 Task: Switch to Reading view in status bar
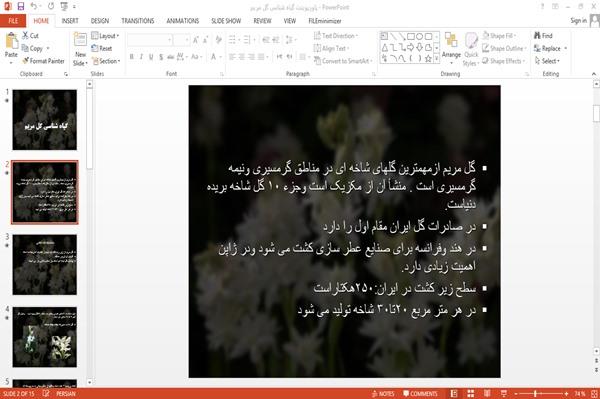487,394
